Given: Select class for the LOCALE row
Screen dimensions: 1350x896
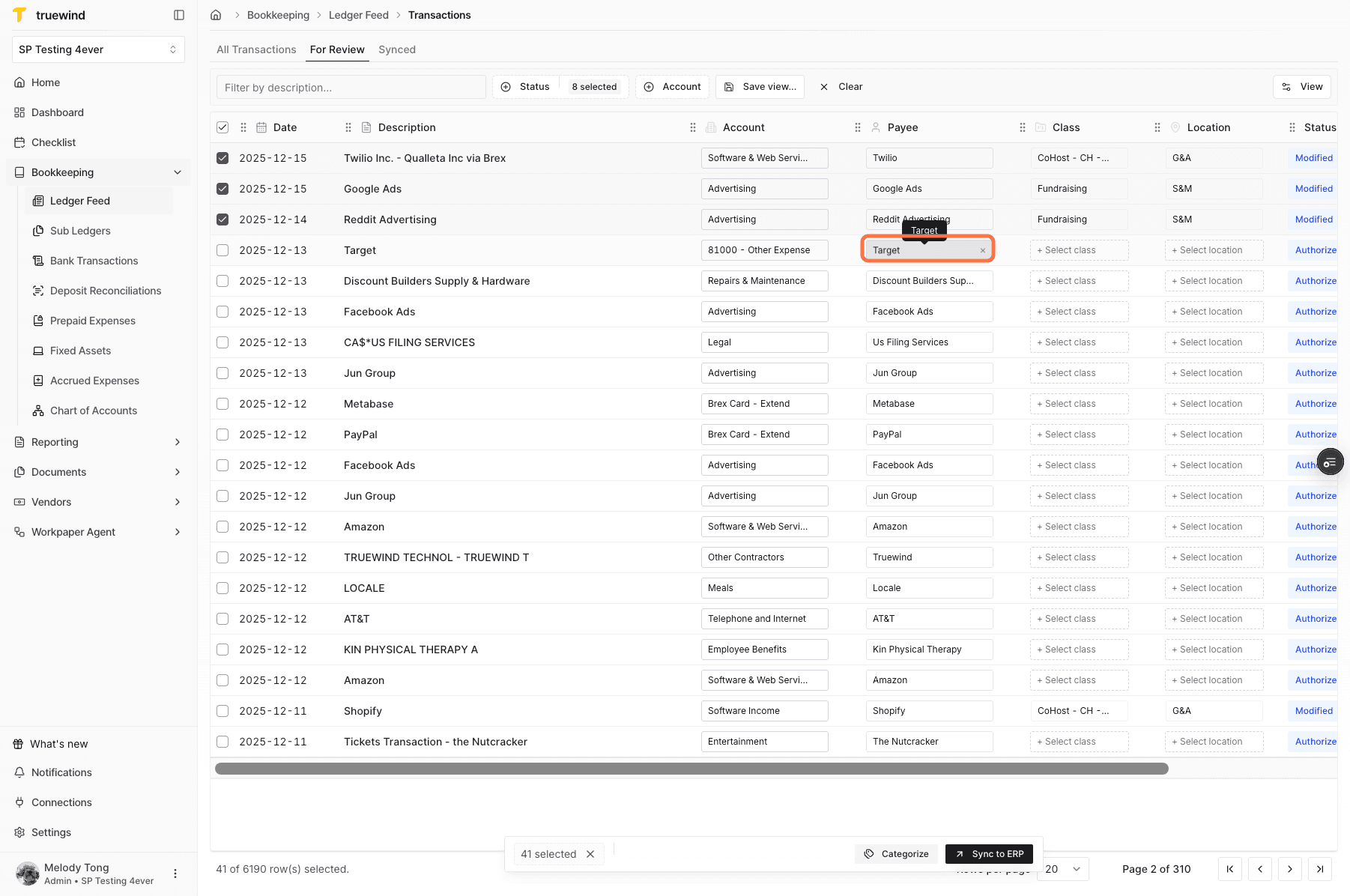Looking at the screenshot, I should [x=1079, y=588].
